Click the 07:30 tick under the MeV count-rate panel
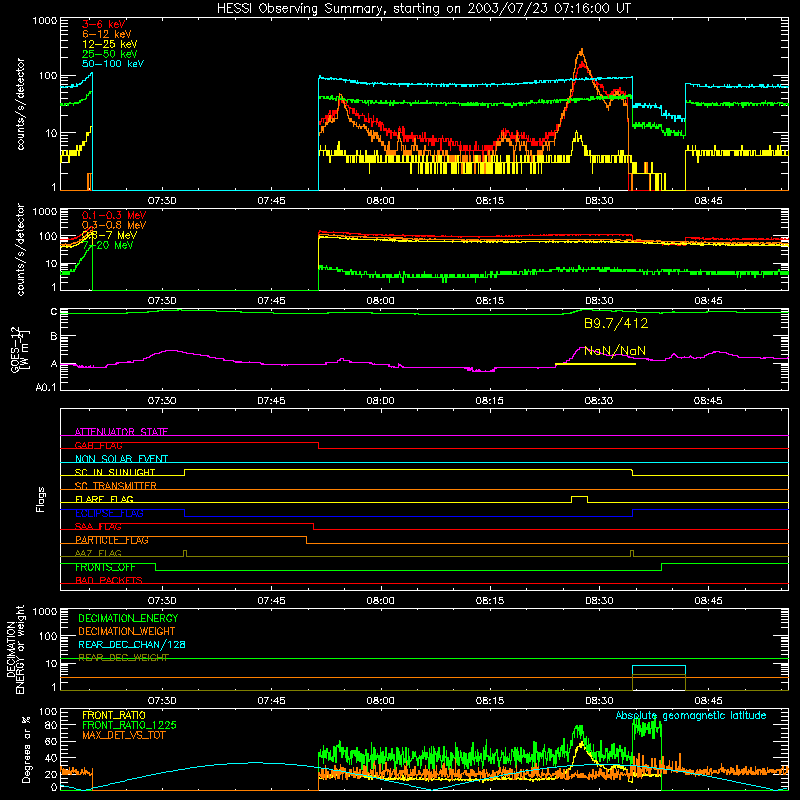Image resolution: width=800 pixels, height=800 pixels. point(162,301)
